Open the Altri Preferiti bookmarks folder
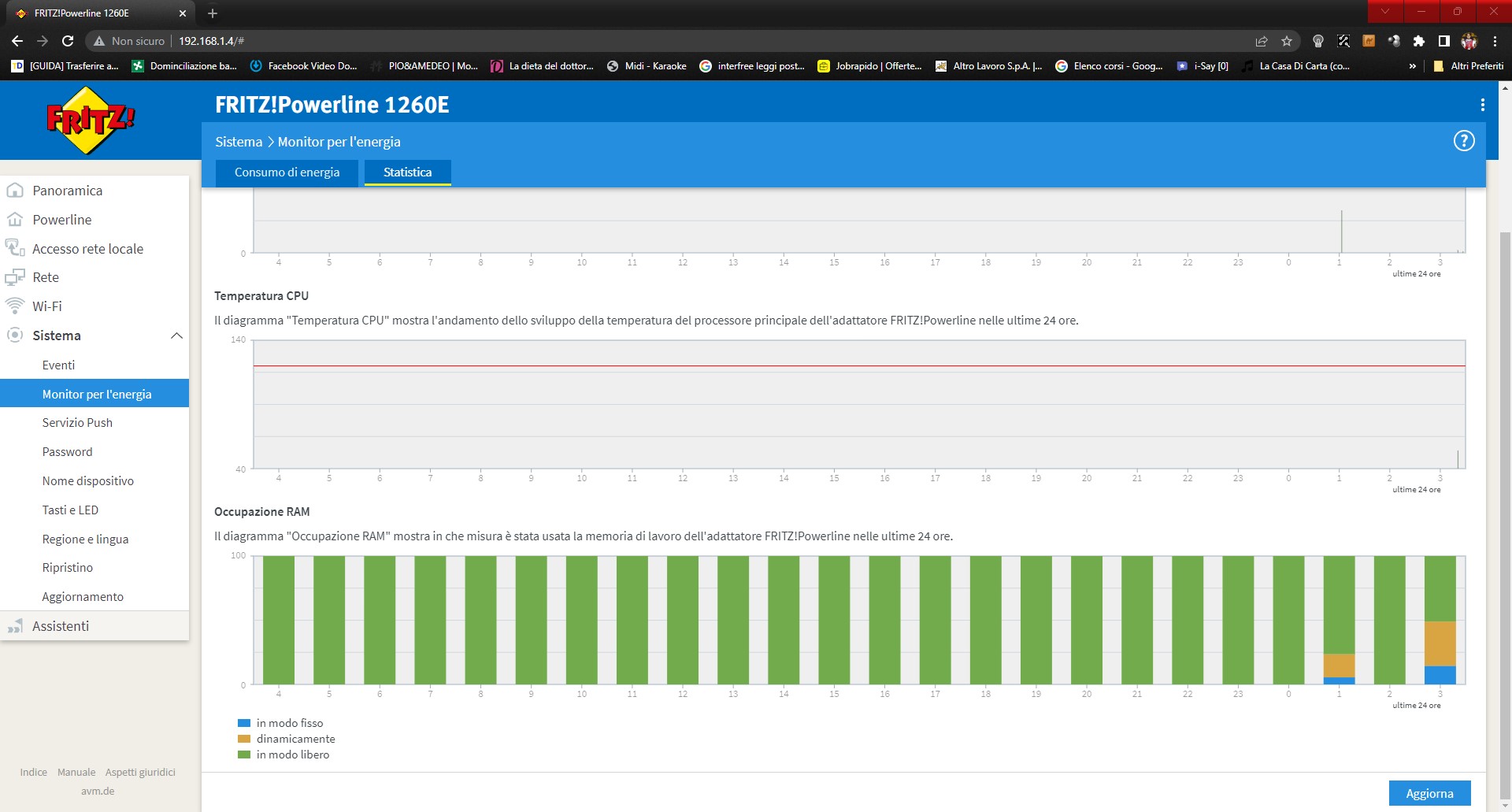Image resolution: width=1512 pixels, height=812 pixels. click(x=1469, y=66)
